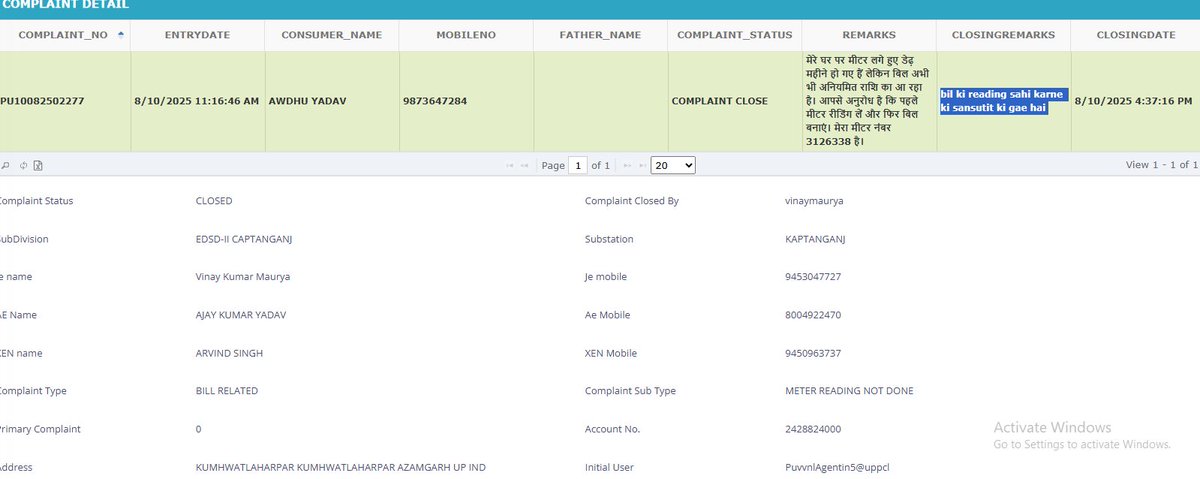Click REMARKS column header
Screen dimensions: 1200x479
pyautogui.click(x=869, y=35)
